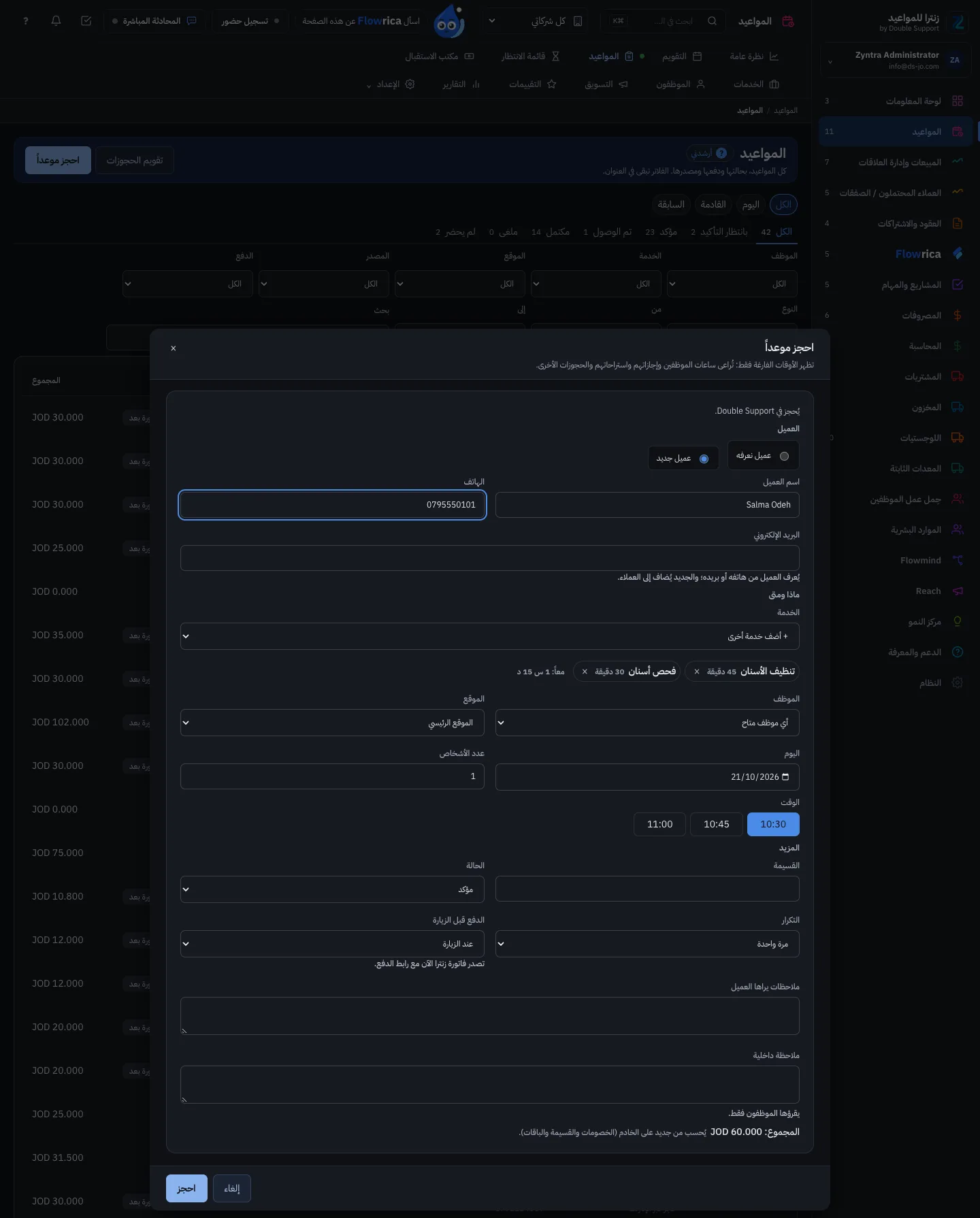Image resolution: width=980 pixels, height=1218 pixels.
Task: Choose the 10:45 time slot
Action: coord(717,824)
